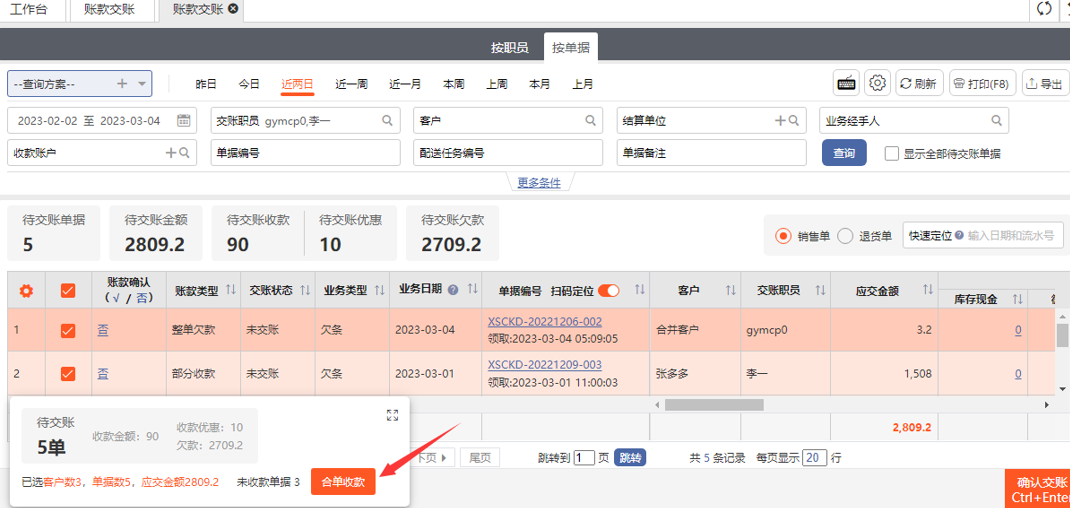
Task: Click the keyboard shortcuts icon
Action: (x=847, y=84)
